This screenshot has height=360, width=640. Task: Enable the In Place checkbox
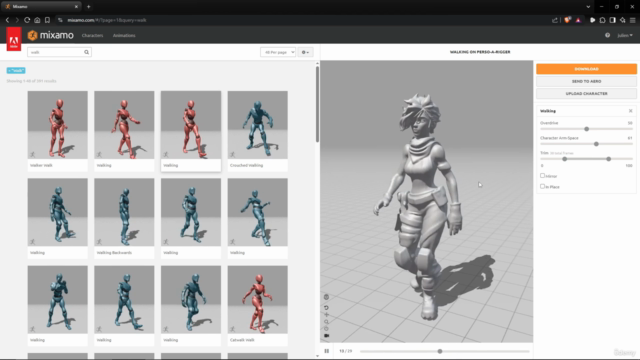click(542, 186)
